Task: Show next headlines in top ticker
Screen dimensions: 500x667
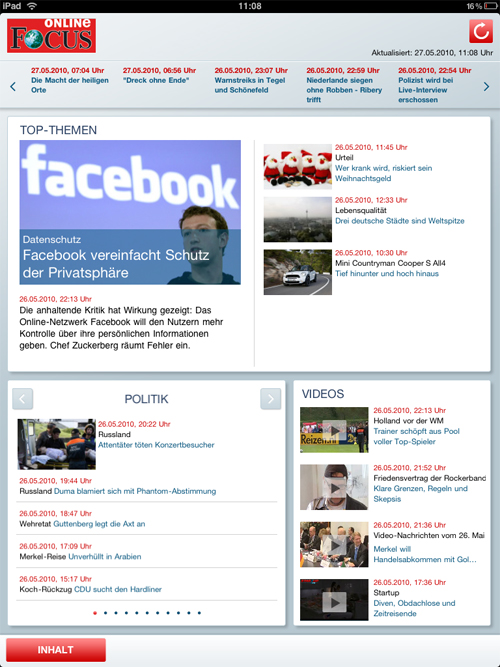Action: coord(486,87)
